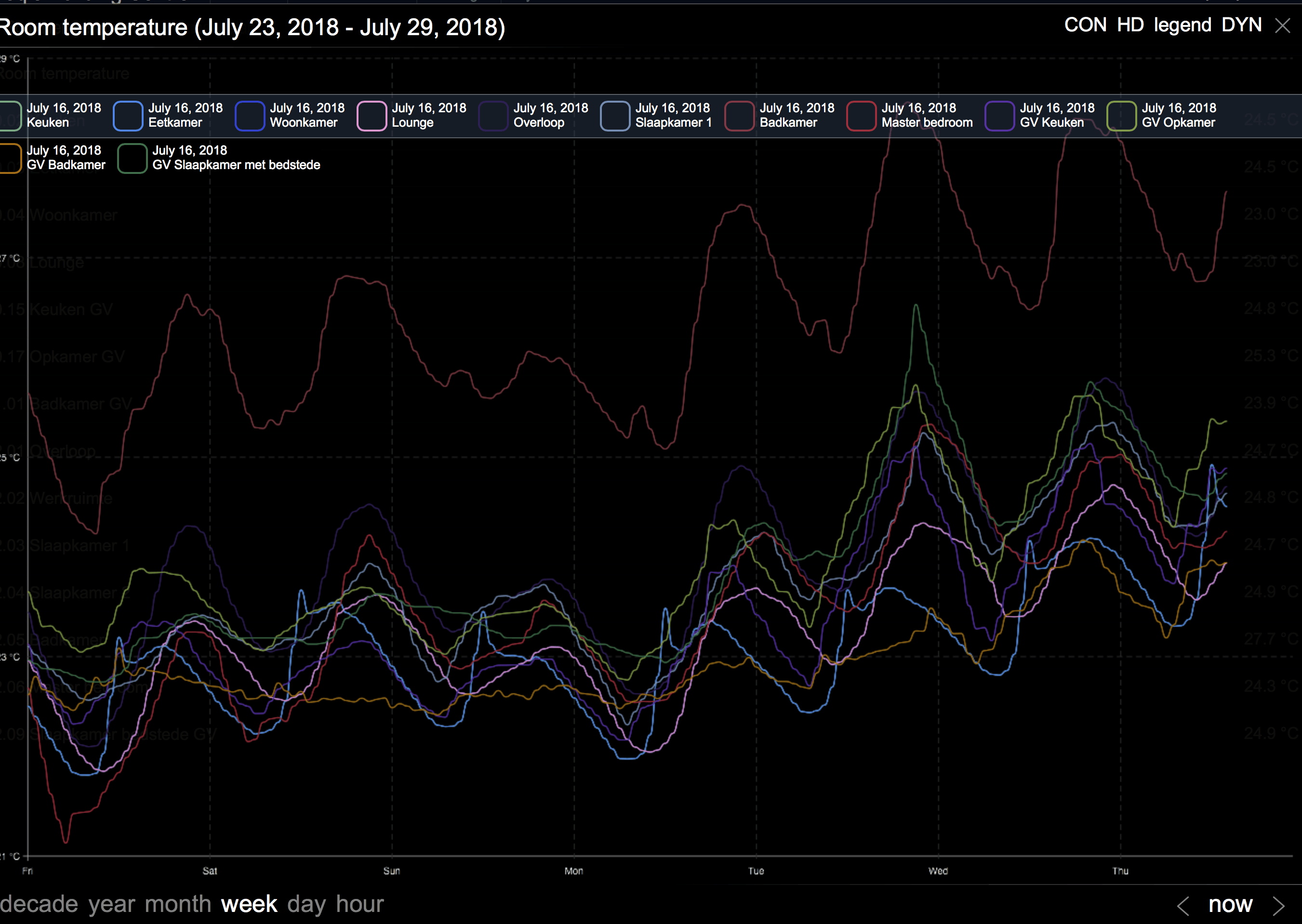Click the Sun marker on time axis
Image resolution: width=1302 pixels, height=924 pixels.
391,871
